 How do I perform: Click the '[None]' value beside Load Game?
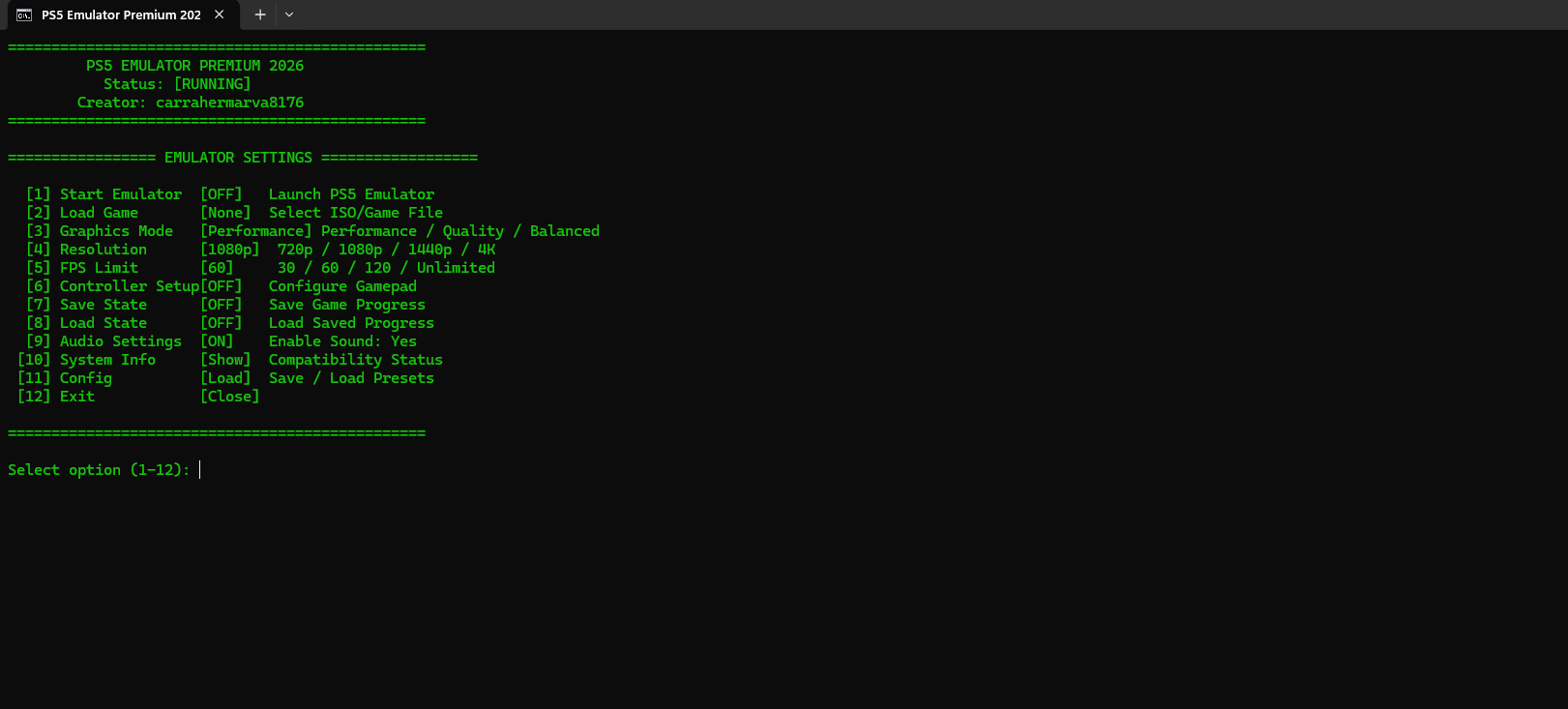point(225,213)
